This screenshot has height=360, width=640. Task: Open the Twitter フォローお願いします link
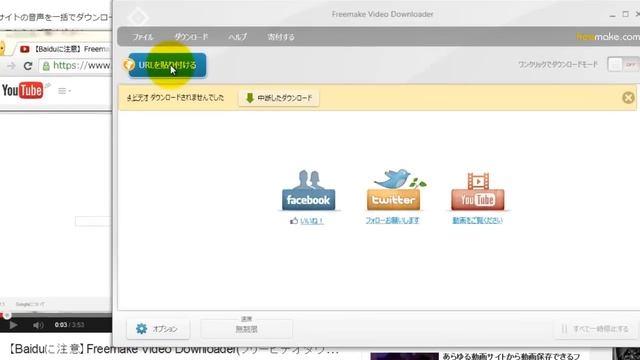pyautogui.click(x=392, y=220)
